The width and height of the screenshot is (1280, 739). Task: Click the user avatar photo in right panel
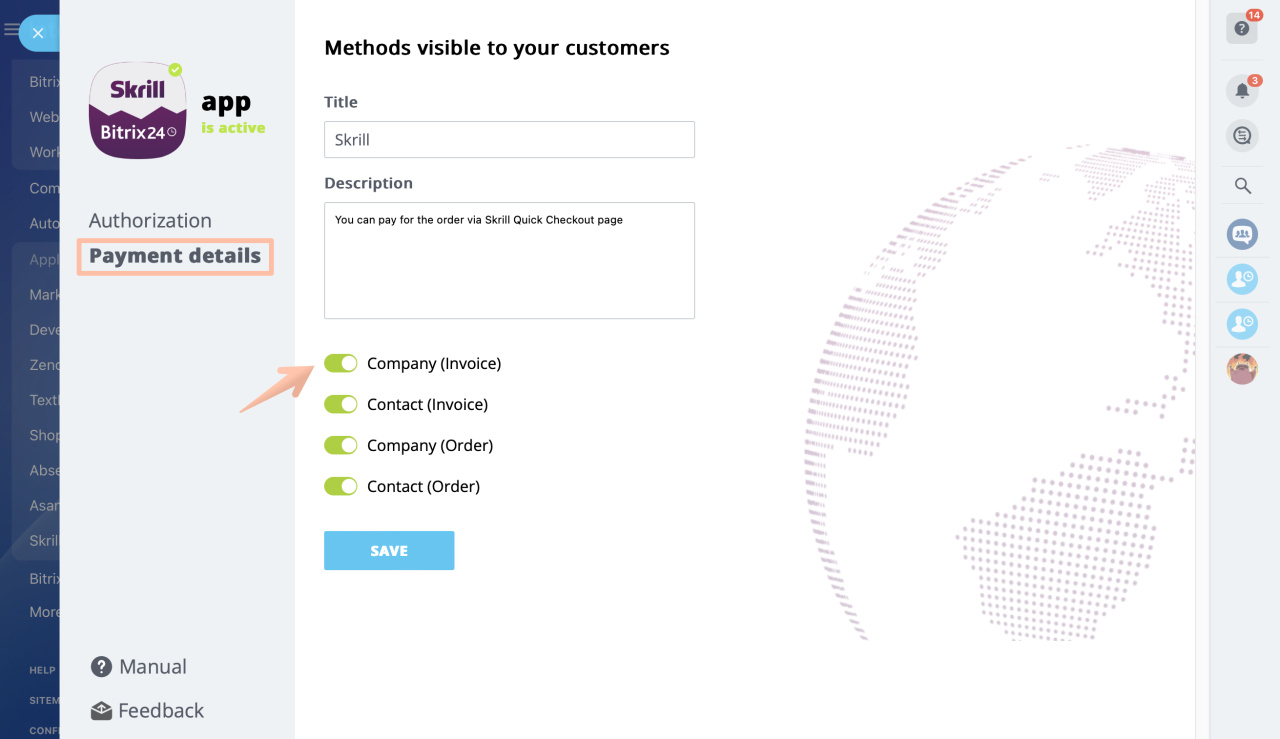(1242, 369)
